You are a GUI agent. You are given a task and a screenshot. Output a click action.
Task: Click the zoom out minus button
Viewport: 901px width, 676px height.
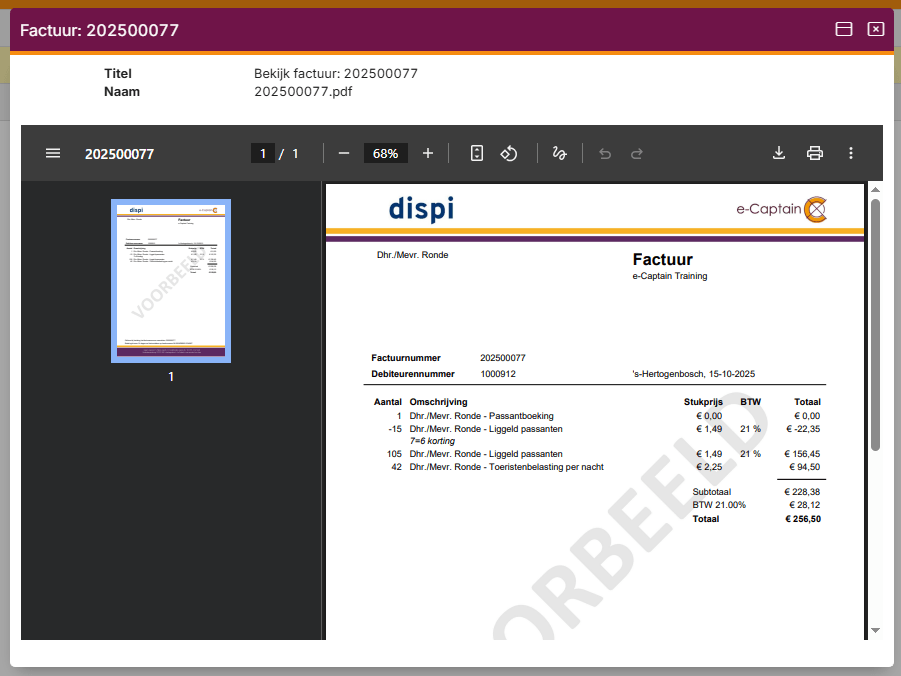(x=344, y=153)
